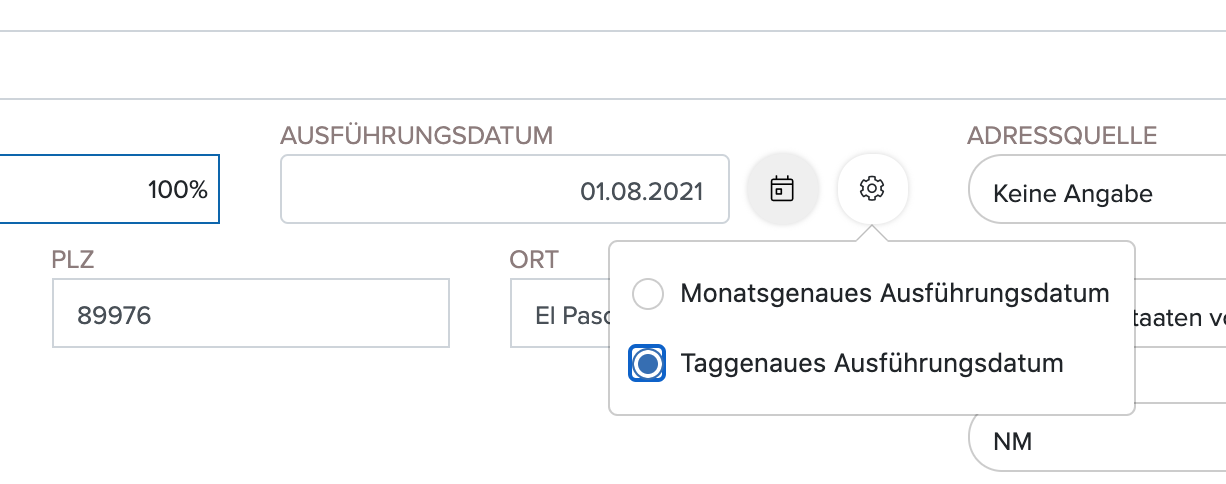The image size is (1226, 484).
Task: Focus the ORT field showing El Paso
Action: tap(560, 313)
